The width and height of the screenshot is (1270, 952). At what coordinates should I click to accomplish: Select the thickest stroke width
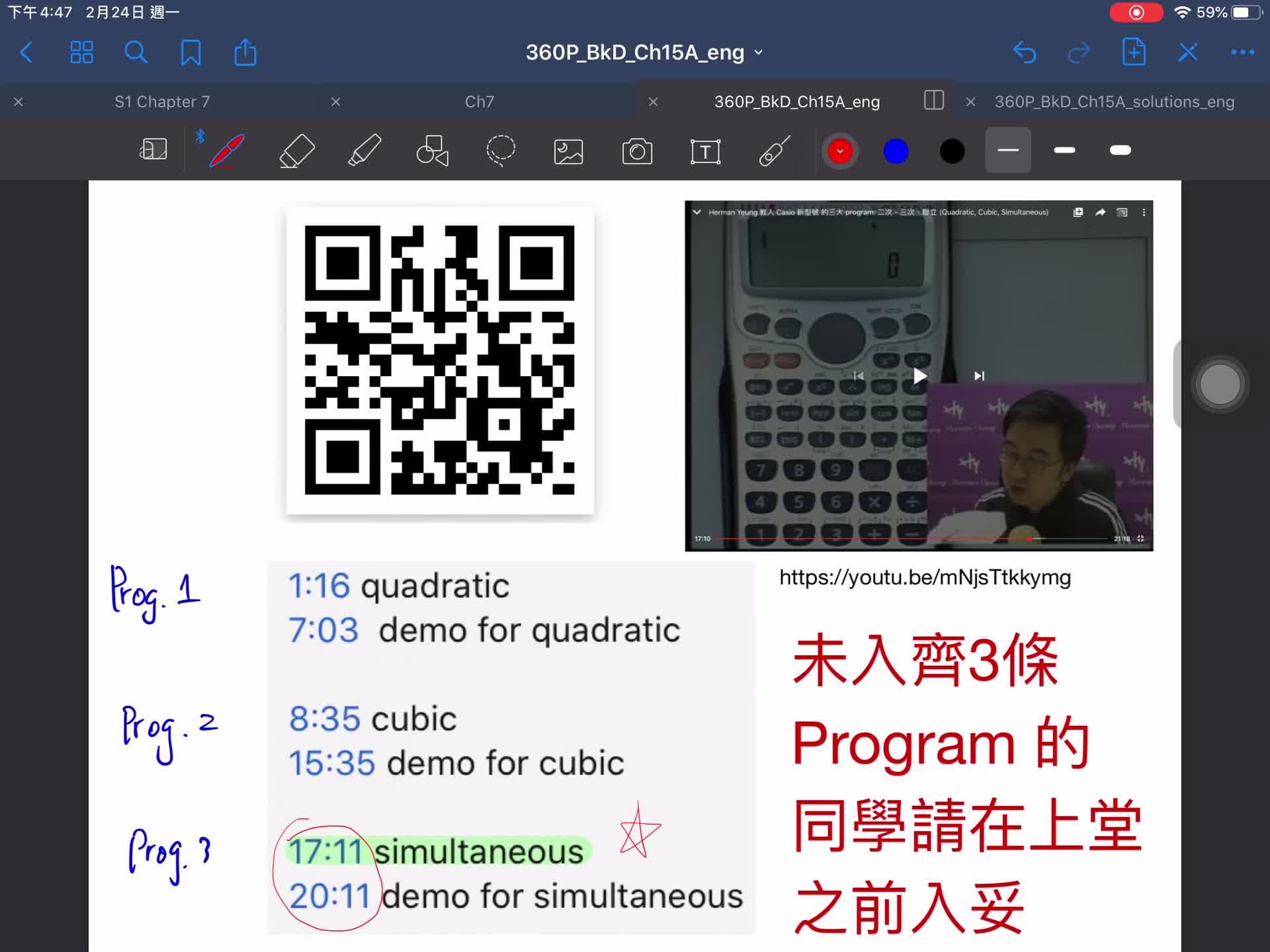[x=1120, y=151]
